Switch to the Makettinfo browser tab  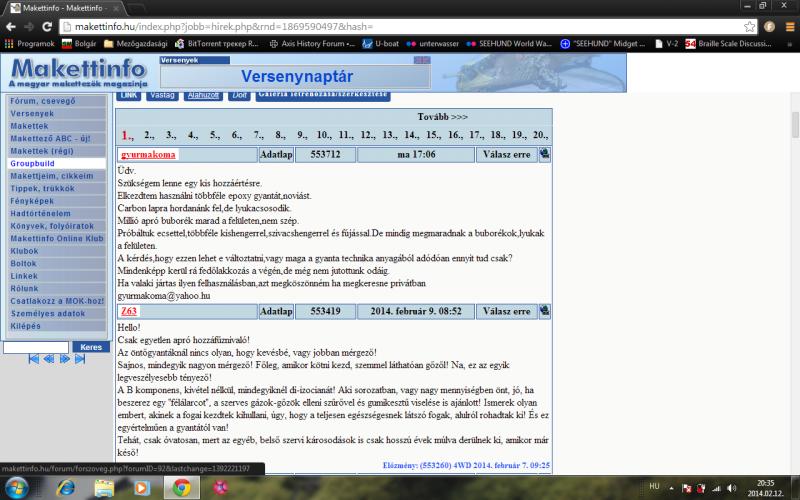60,7
